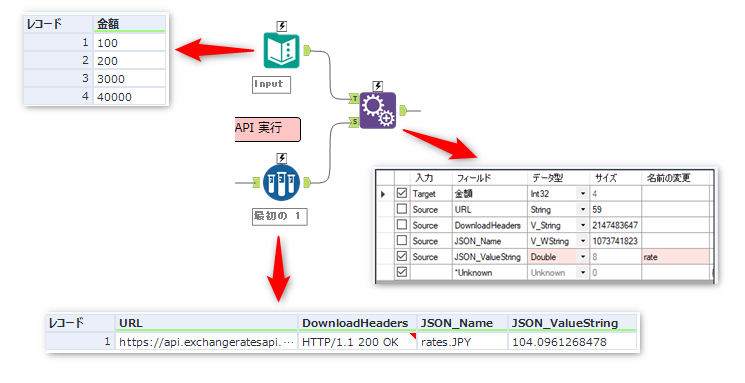Image resolution: width=745 pixels, height=383 pixels.
Task: Select cell with value 40000
Action: 129,97
